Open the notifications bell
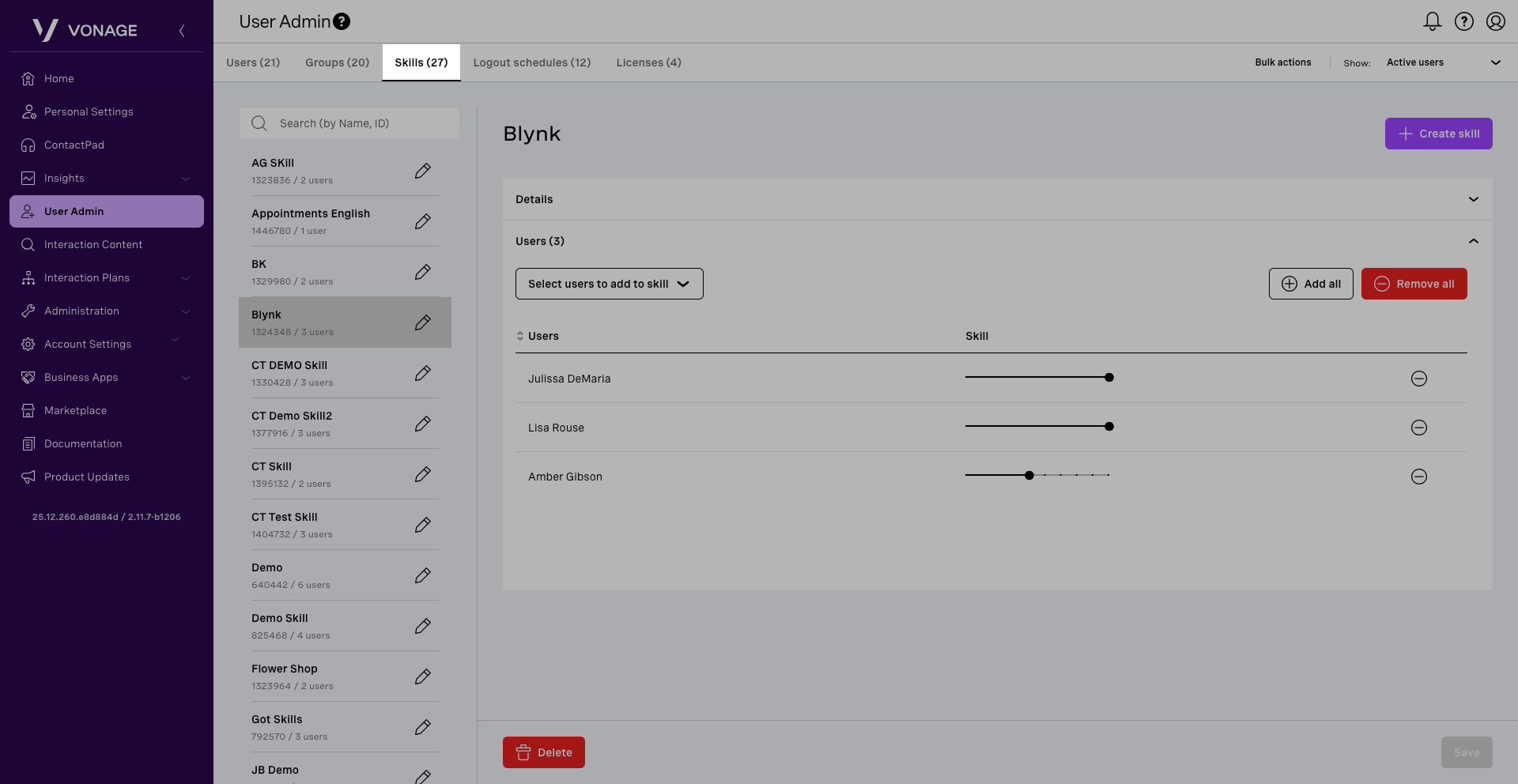The width and height of the screenshot is (1518, 784). point(1432,21)
